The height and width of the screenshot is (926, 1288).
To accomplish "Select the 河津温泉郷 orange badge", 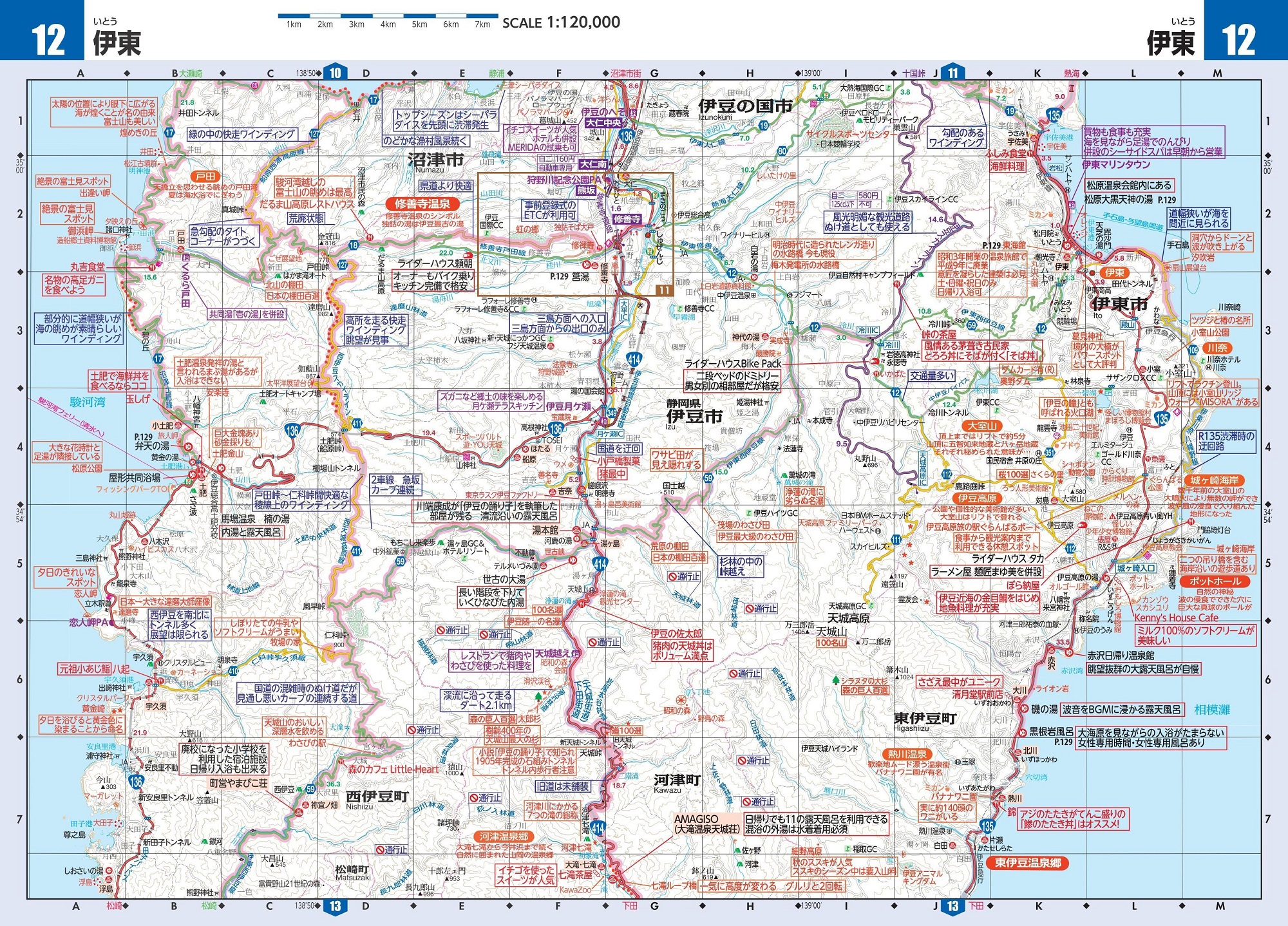I will [503, 836].
